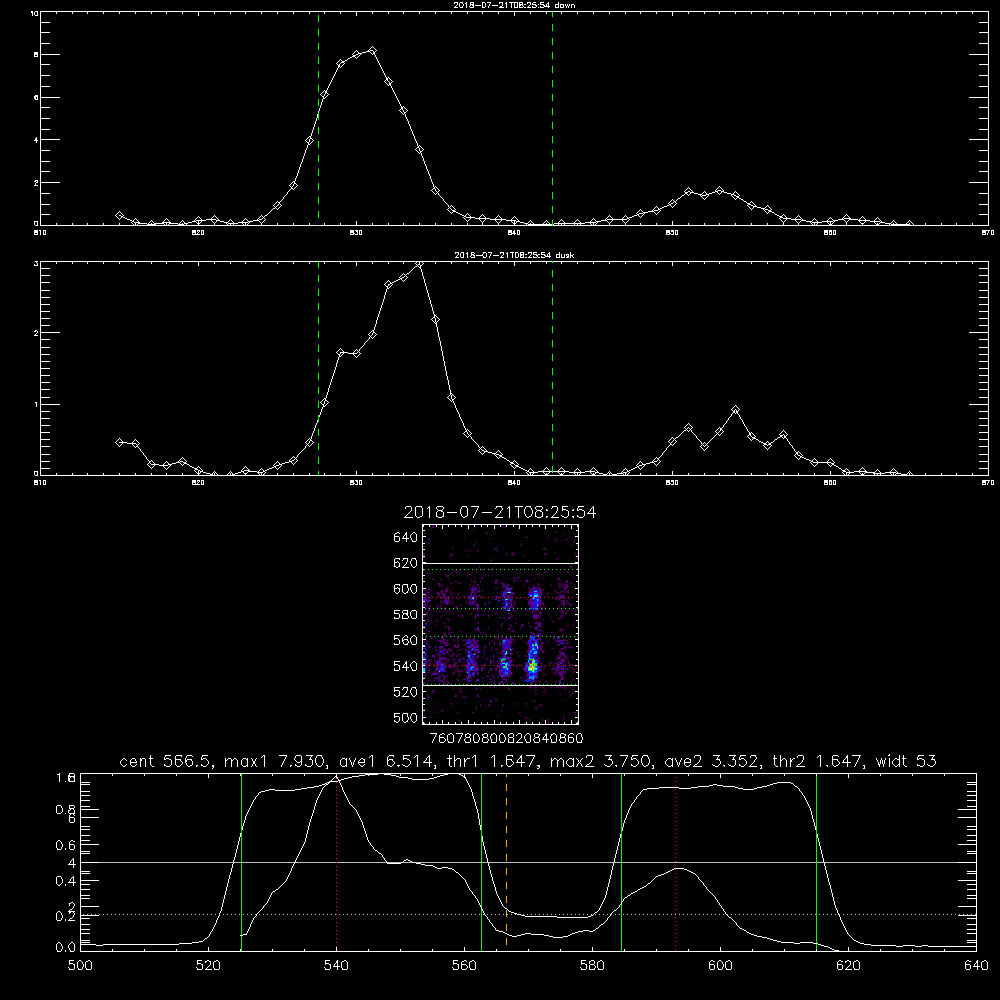Select the "cent 566.5" value in stats line
The width and height of the screenshot is (1000, 1000).
pos(166,761)
